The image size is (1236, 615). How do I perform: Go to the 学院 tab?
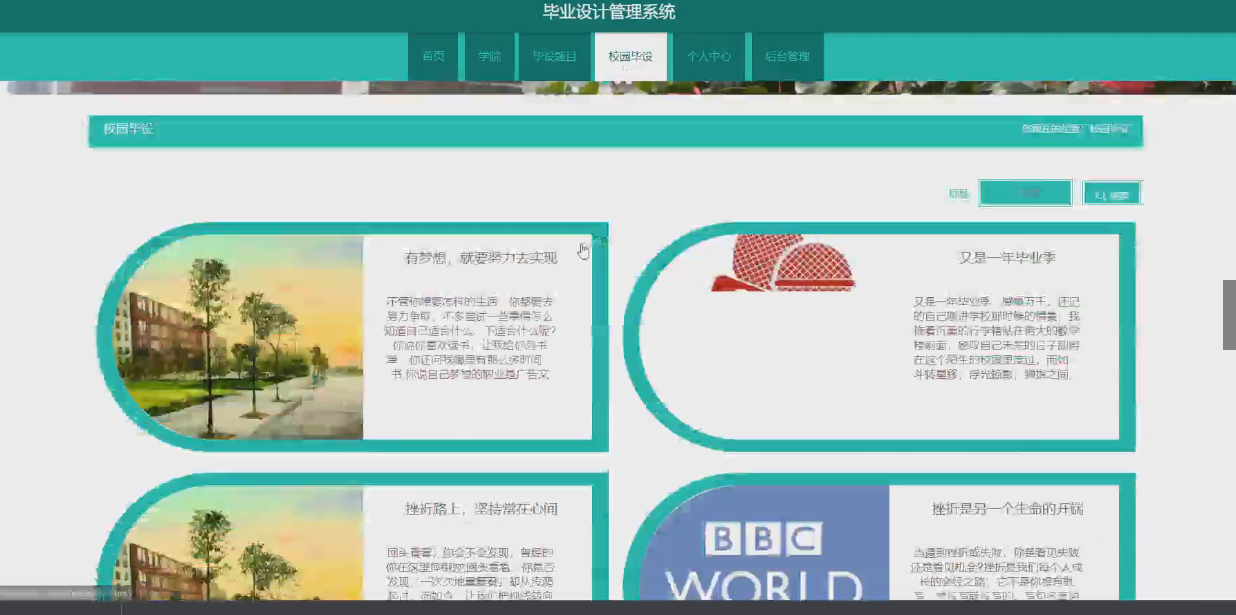pos(489,57)
